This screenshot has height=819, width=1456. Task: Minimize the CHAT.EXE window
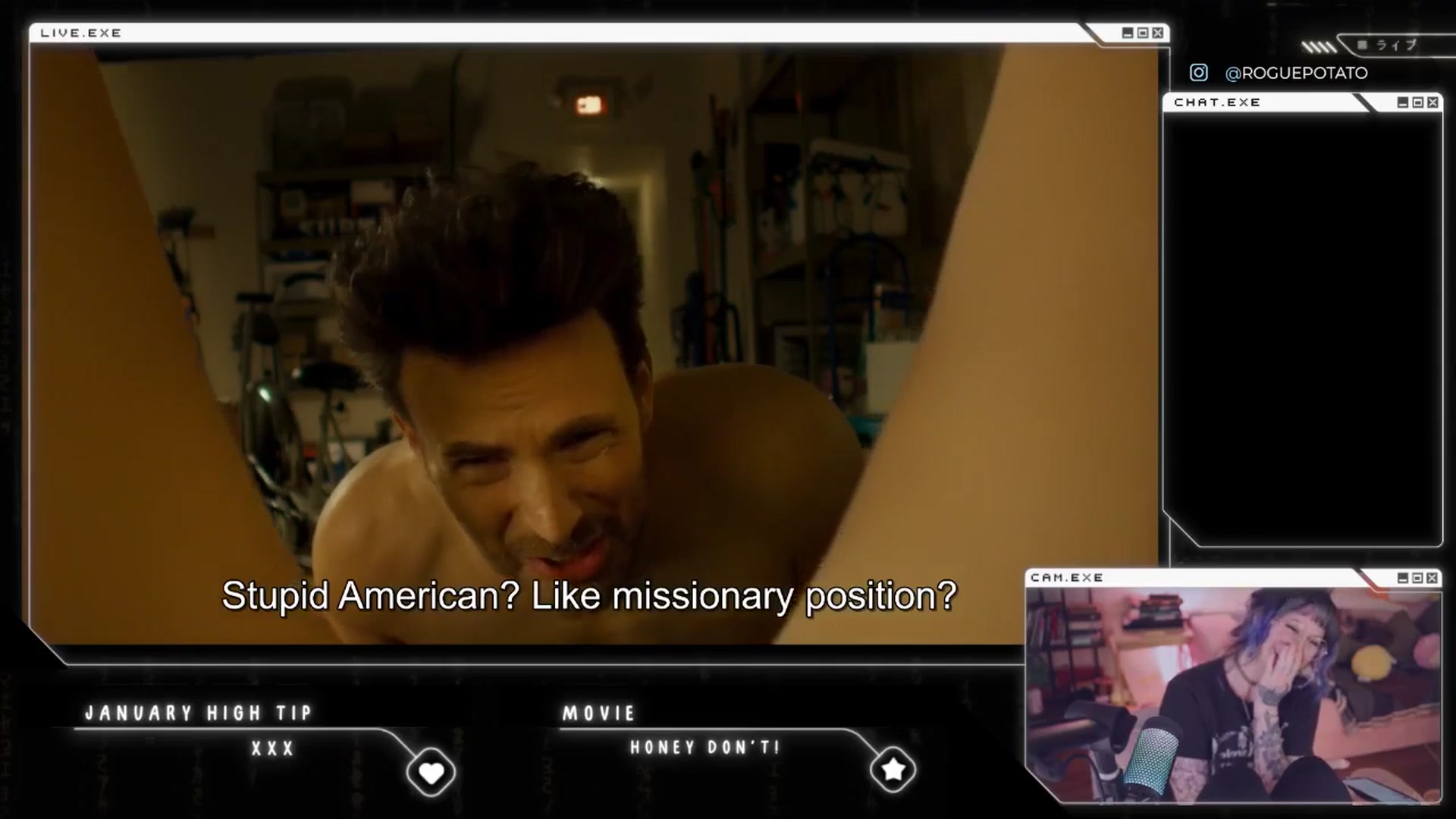[x=1403, y=102]
